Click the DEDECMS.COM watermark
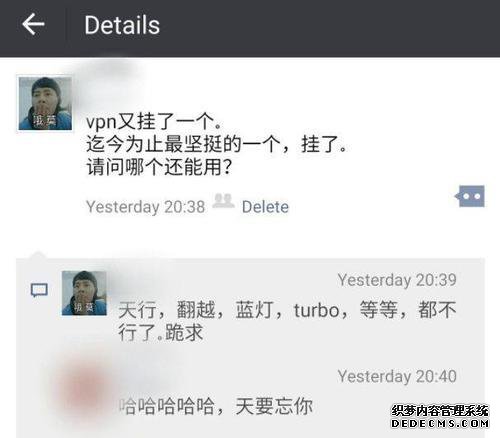The height and width of the screenshot is (438, 500). coord(440,423)
